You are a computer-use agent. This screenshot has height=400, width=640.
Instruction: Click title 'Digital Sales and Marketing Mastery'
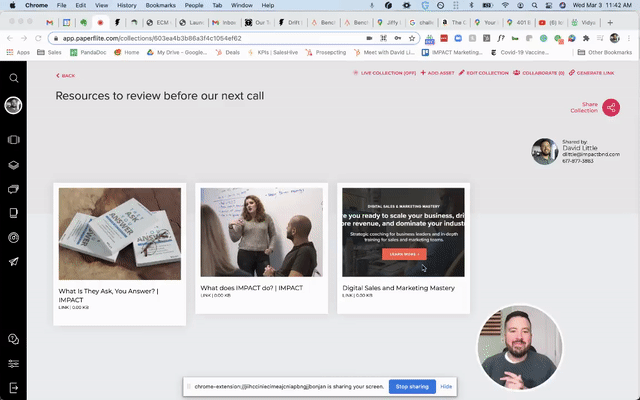pyautogui.click(x=398, y=288)
